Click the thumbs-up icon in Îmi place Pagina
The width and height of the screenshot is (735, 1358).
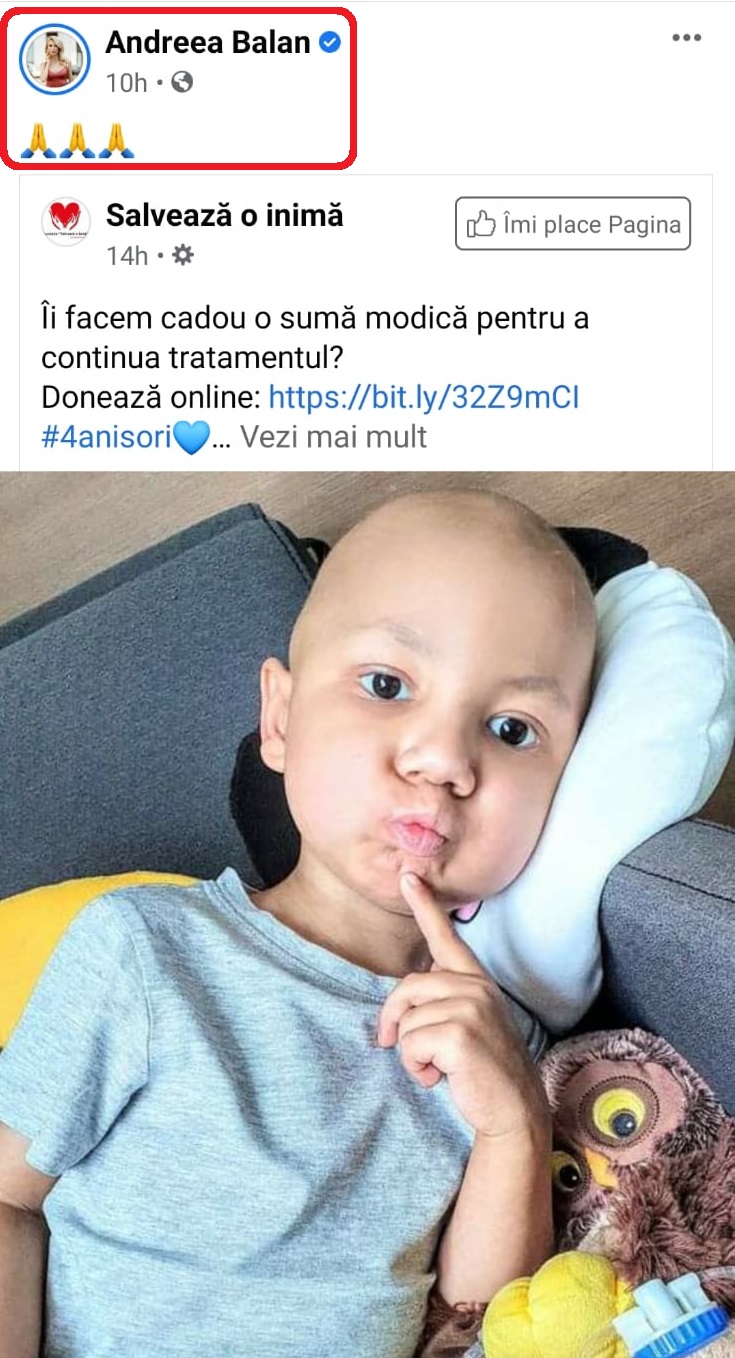(482, 224)
